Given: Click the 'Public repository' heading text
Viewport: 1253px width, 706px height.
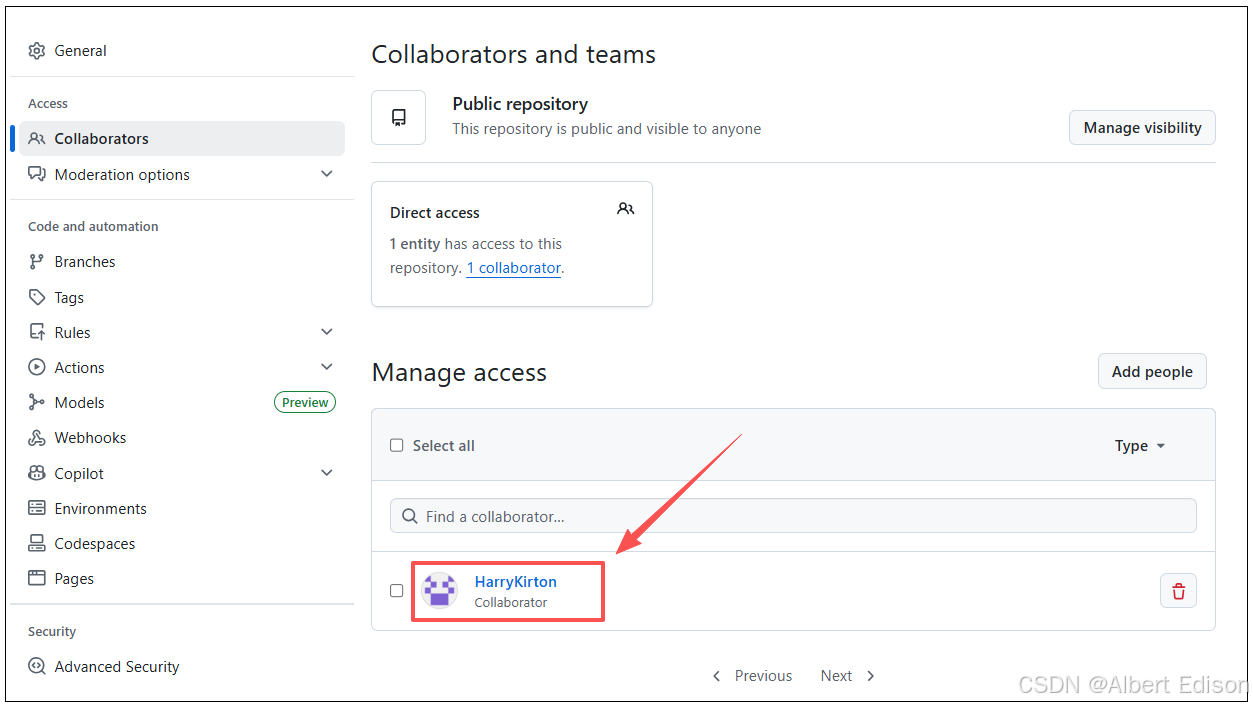Looking at the screenshot, I should click(x=520, y=104).
